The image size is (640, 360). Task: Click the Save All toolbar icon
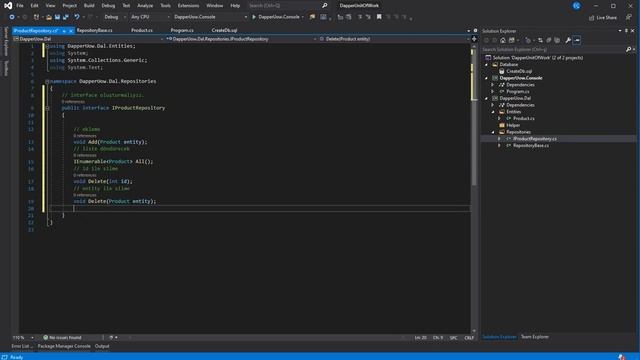66,17
